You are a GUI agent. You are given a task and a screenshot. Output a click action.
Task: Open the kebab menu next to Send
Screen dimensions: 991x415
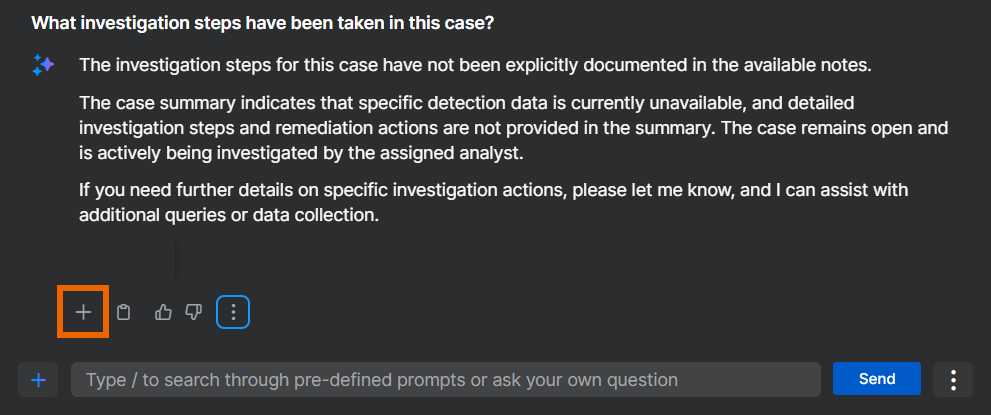click(953, 380)
